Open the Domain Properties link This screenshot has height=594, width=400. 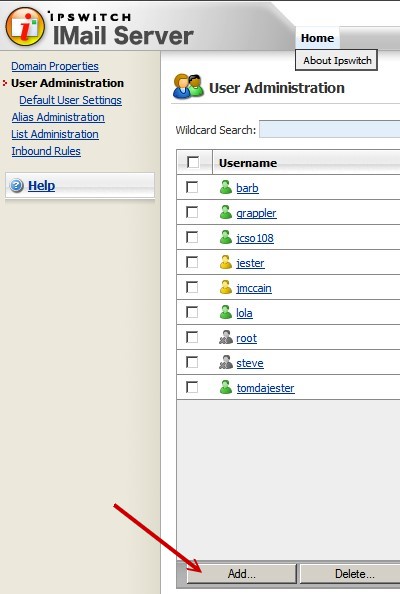(55, 66)
